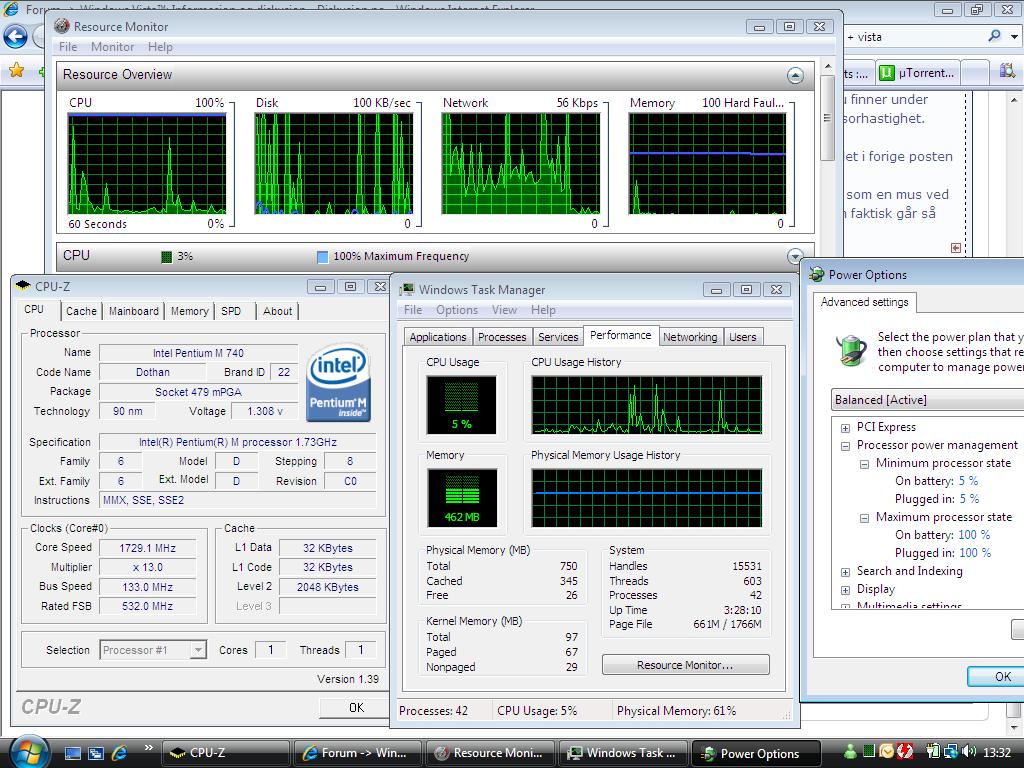Switch to Task Manager Networking tab
Viewport: 1024px width, 768px height.
click(690, 337)
